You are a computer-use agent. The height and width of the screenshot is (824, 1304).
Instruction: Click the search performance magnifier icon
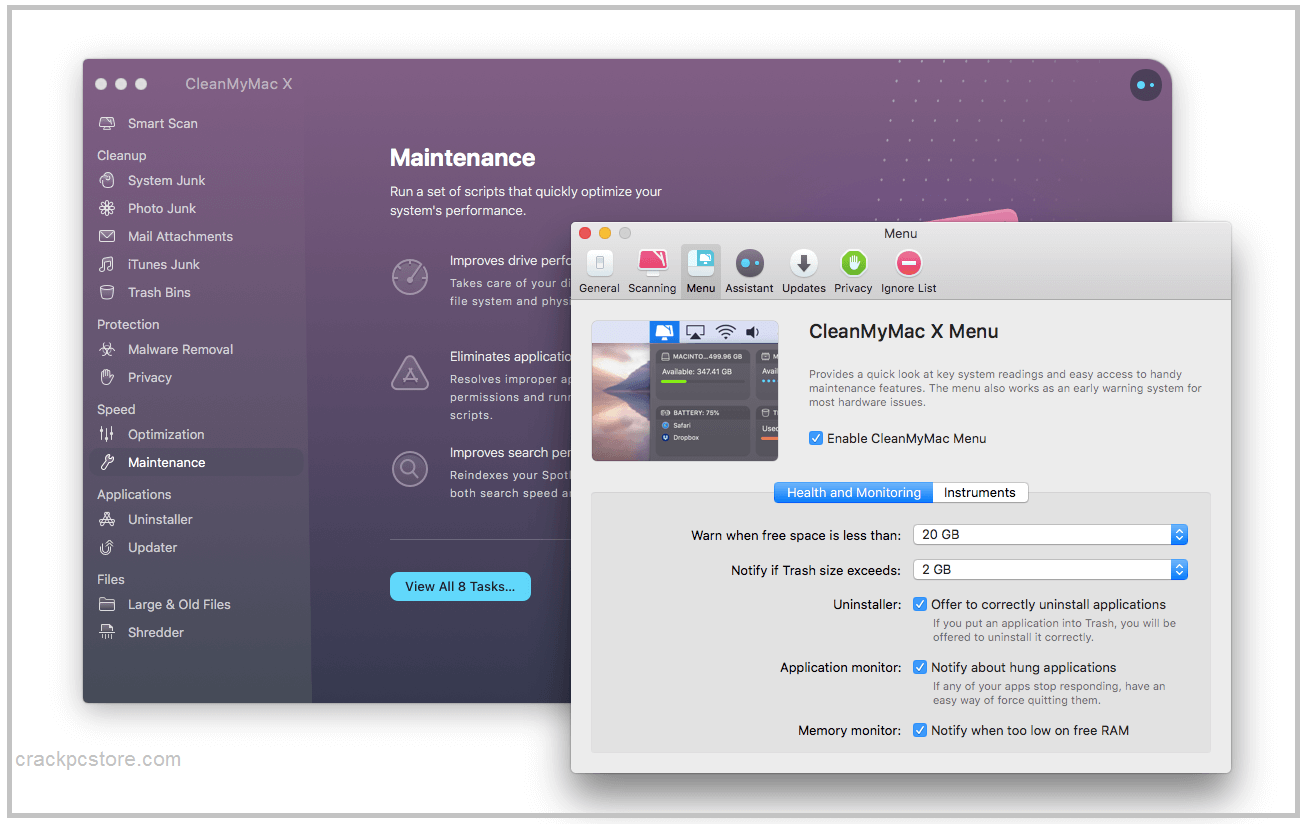click(410, 468)
